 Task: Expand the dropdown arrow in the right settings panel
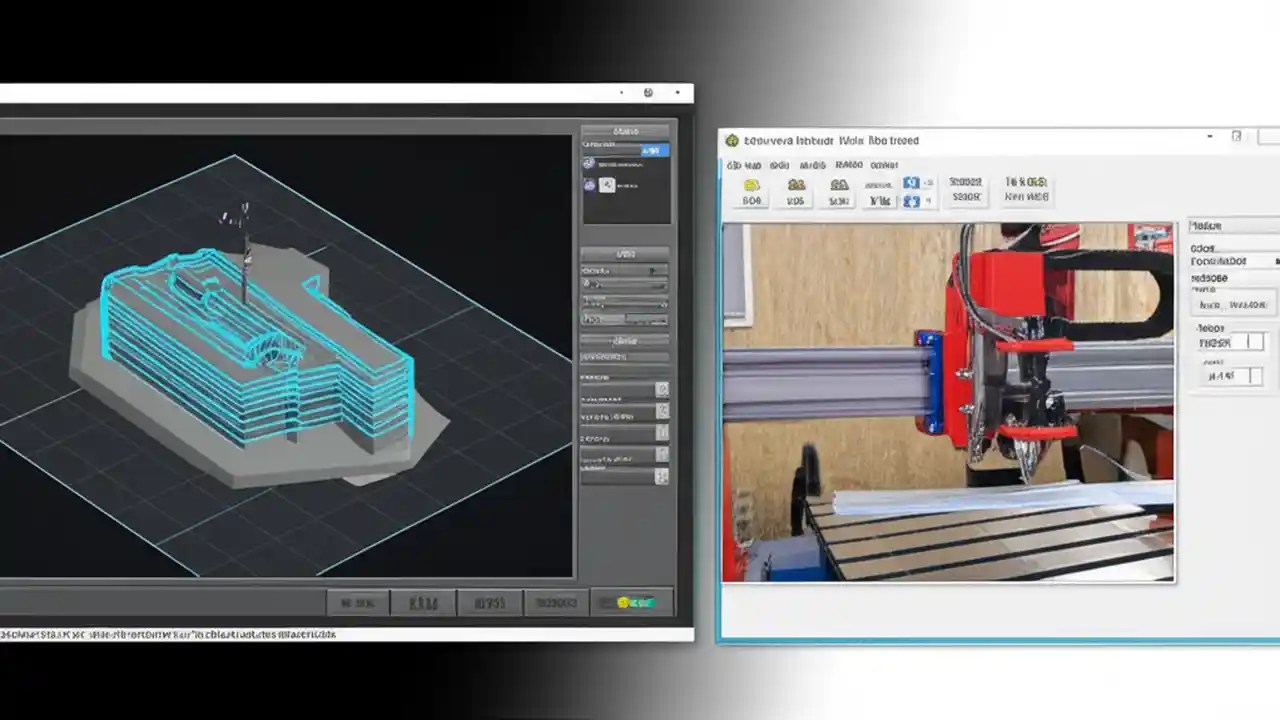1276,261
